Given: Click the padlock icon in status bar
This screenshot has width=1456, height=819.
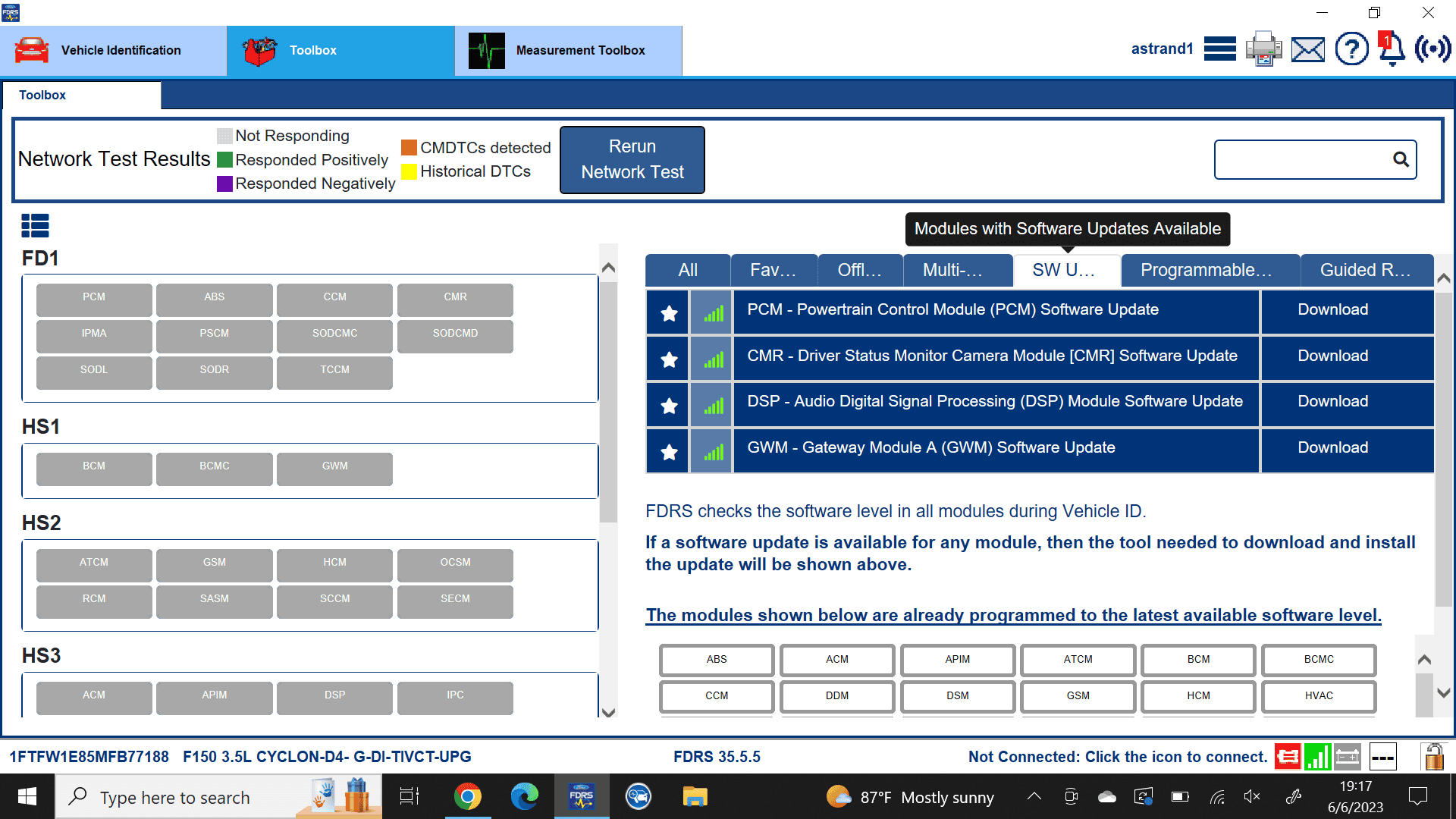Looking at the screenshot, I should (x=1432, y=756).
